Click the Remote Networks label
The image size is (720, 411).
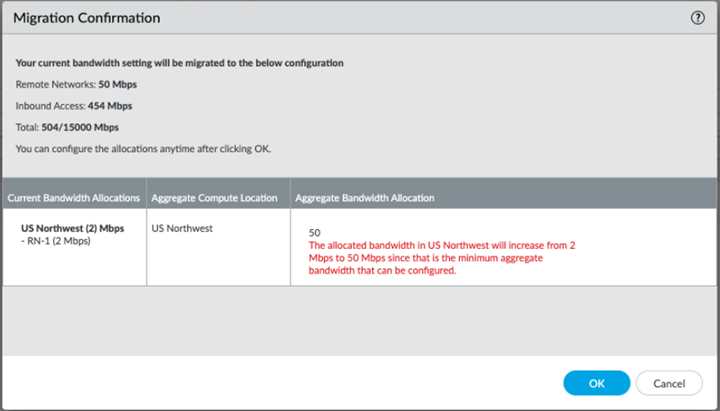[x=55, y=84]
